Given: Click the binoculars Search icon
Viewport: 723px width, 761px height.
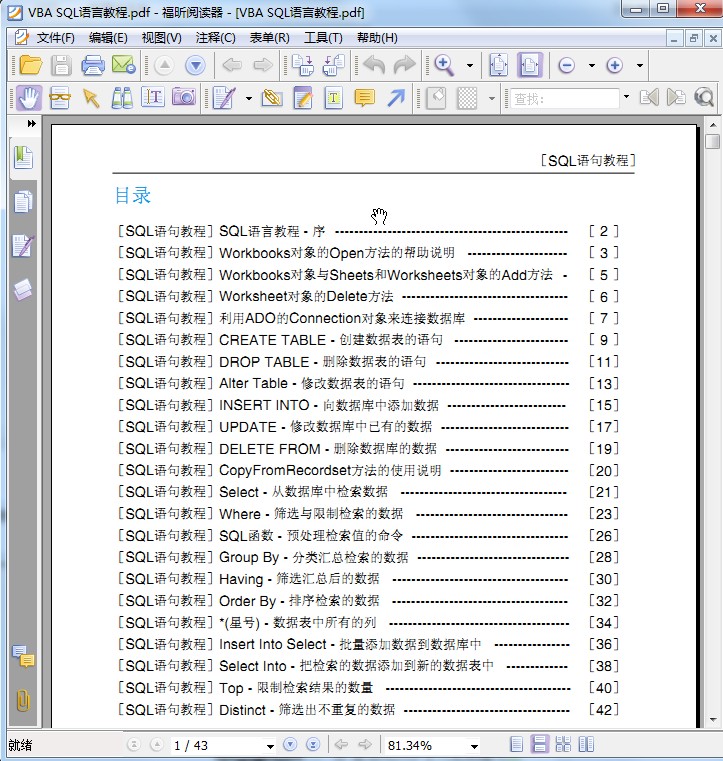Looking at the screenshot, I should click(122, 98).
